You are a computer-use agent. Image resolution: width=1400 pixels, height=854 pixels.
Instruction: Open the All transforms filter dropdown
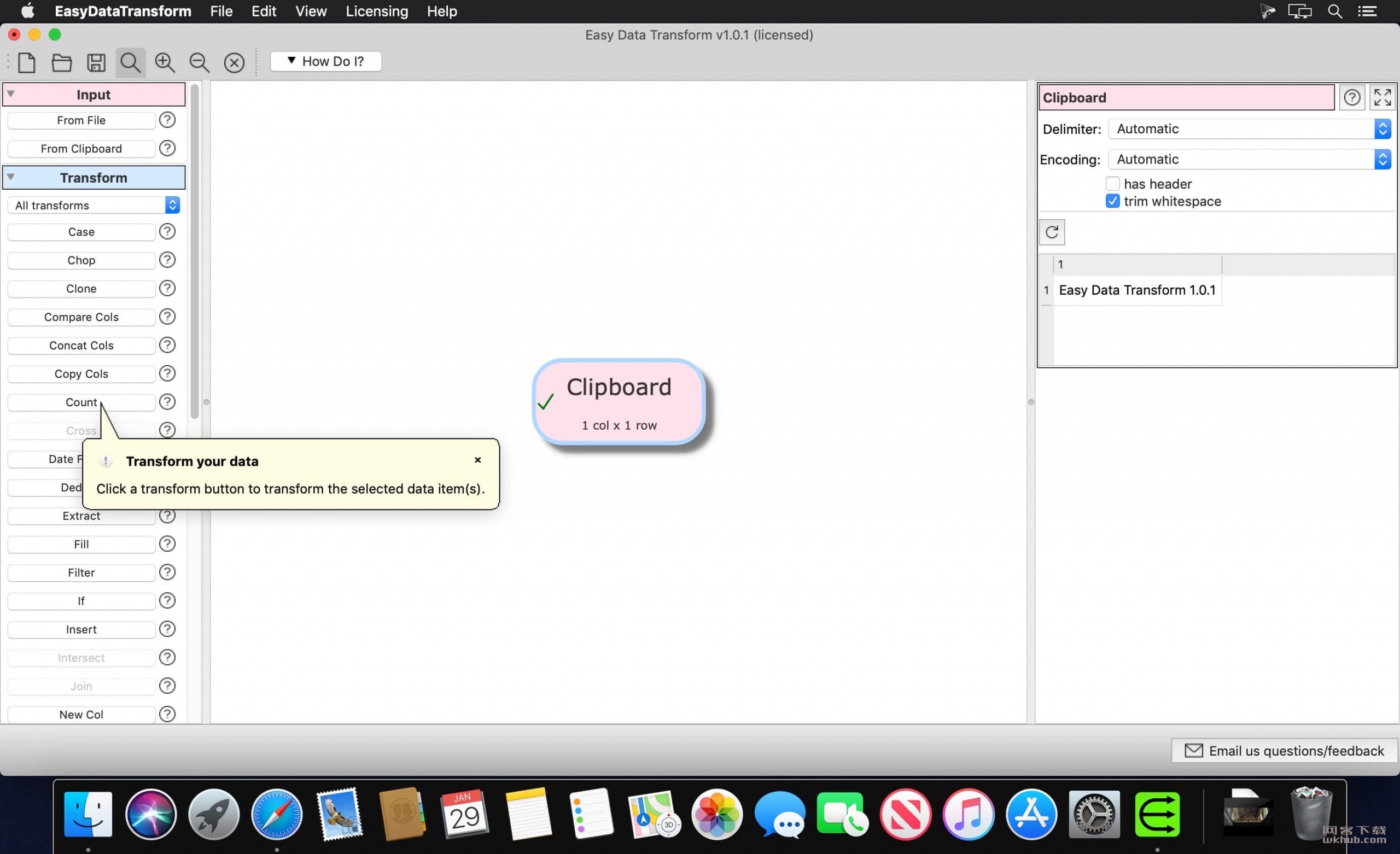(94, 205)
